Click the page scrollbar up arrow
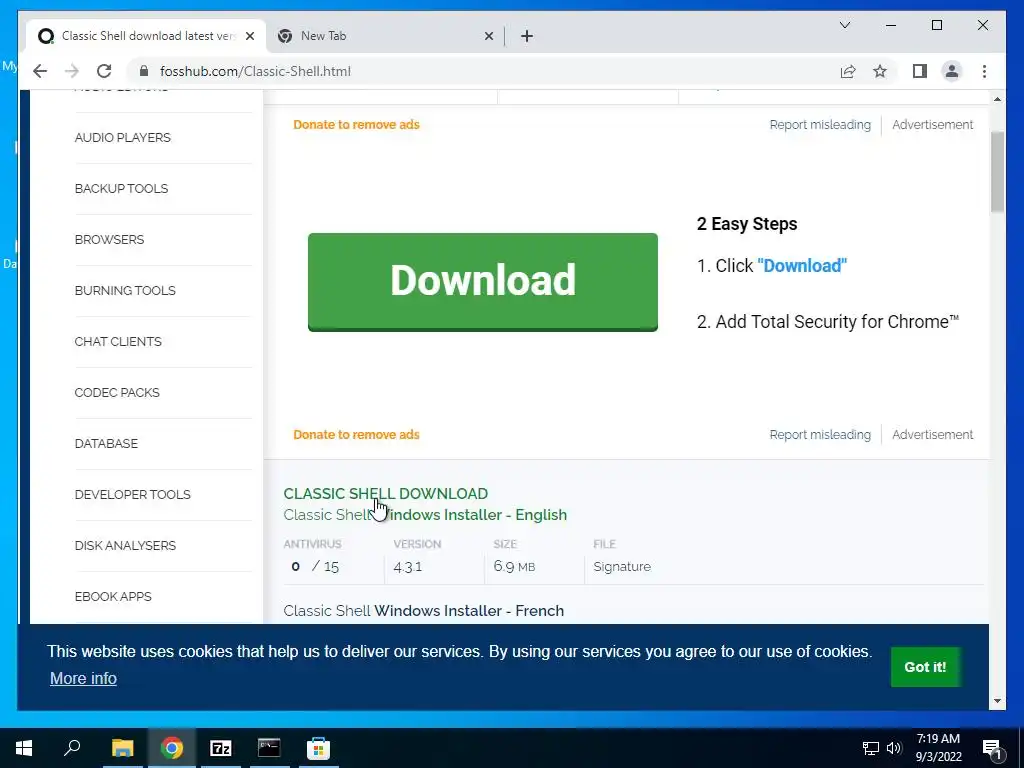This screenshot has height=768, width=1024. [997, 99]
